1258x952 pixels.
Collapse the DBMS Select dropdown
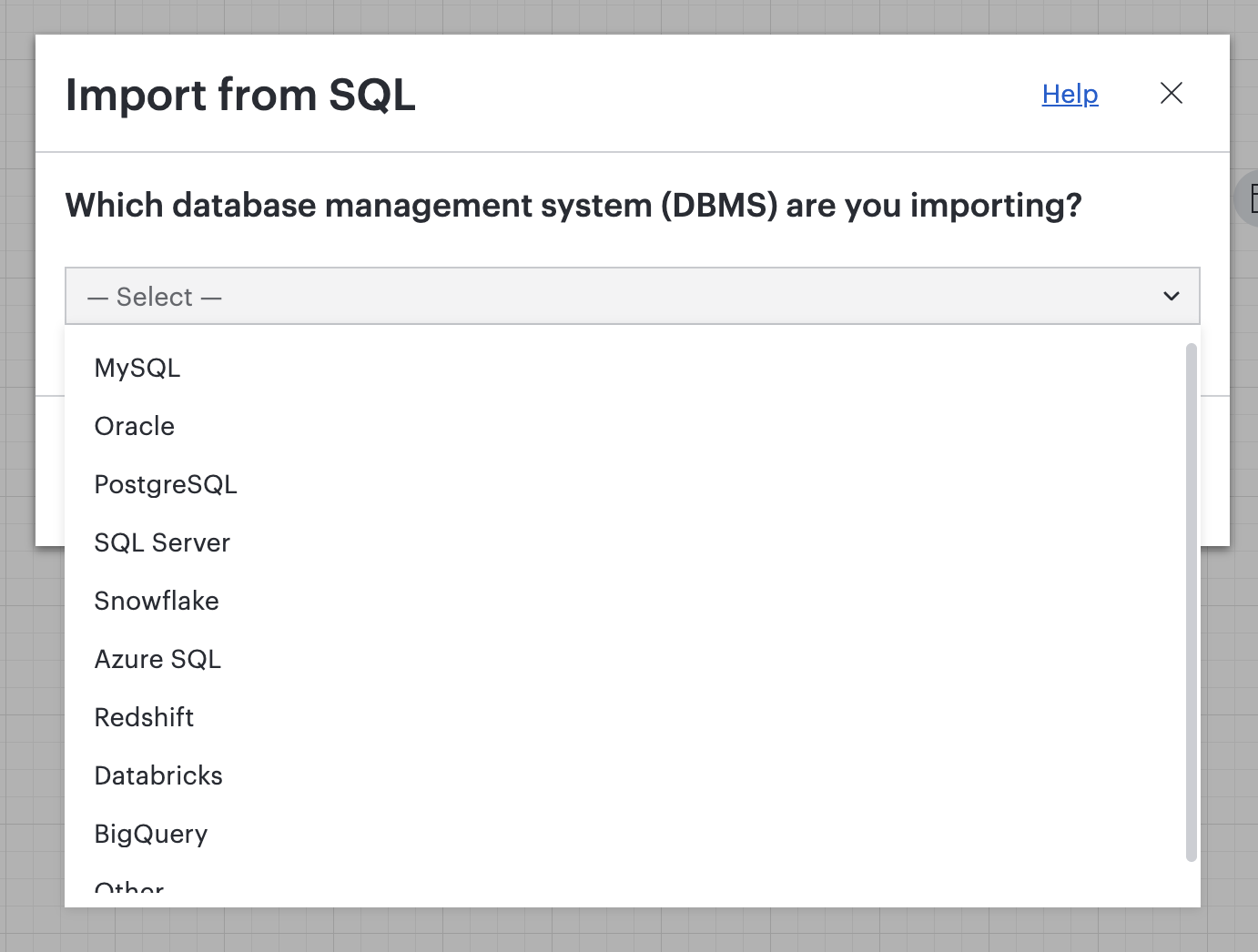click(632, 296)
